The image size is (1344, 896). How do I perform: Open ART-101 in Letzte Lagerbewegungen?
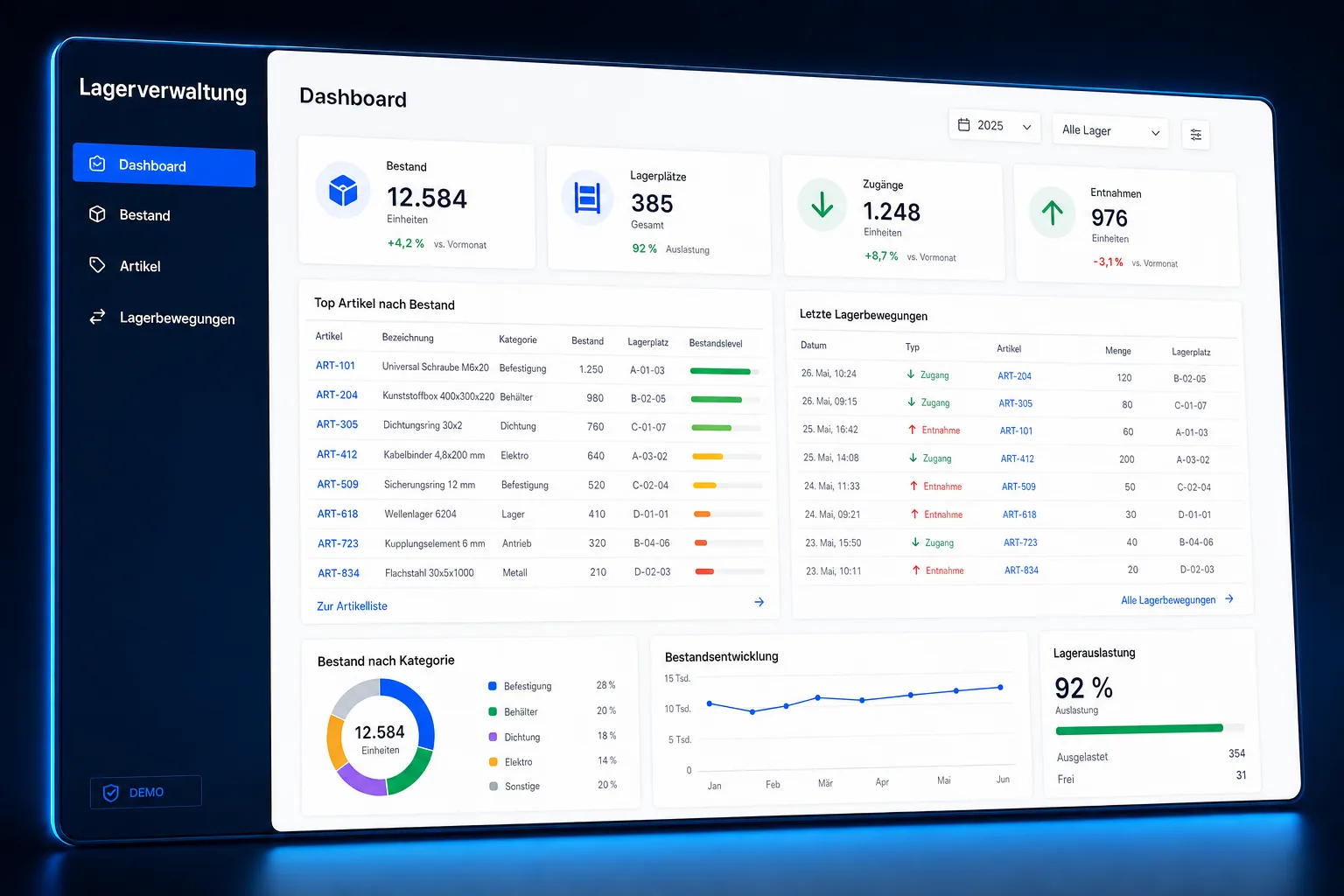(1016, 430)
